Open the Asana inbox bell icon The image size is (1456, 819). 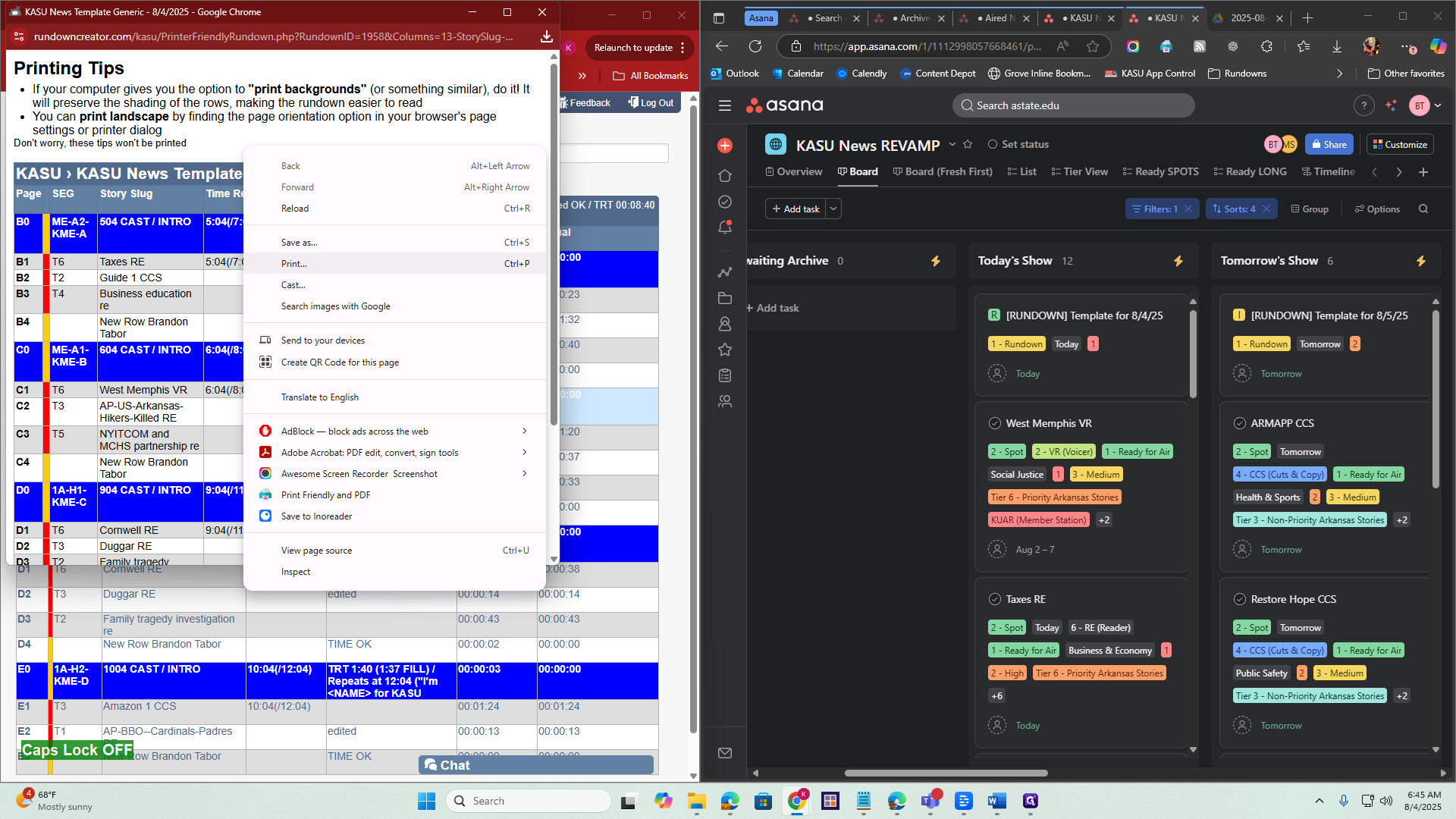tap(725, 227)
